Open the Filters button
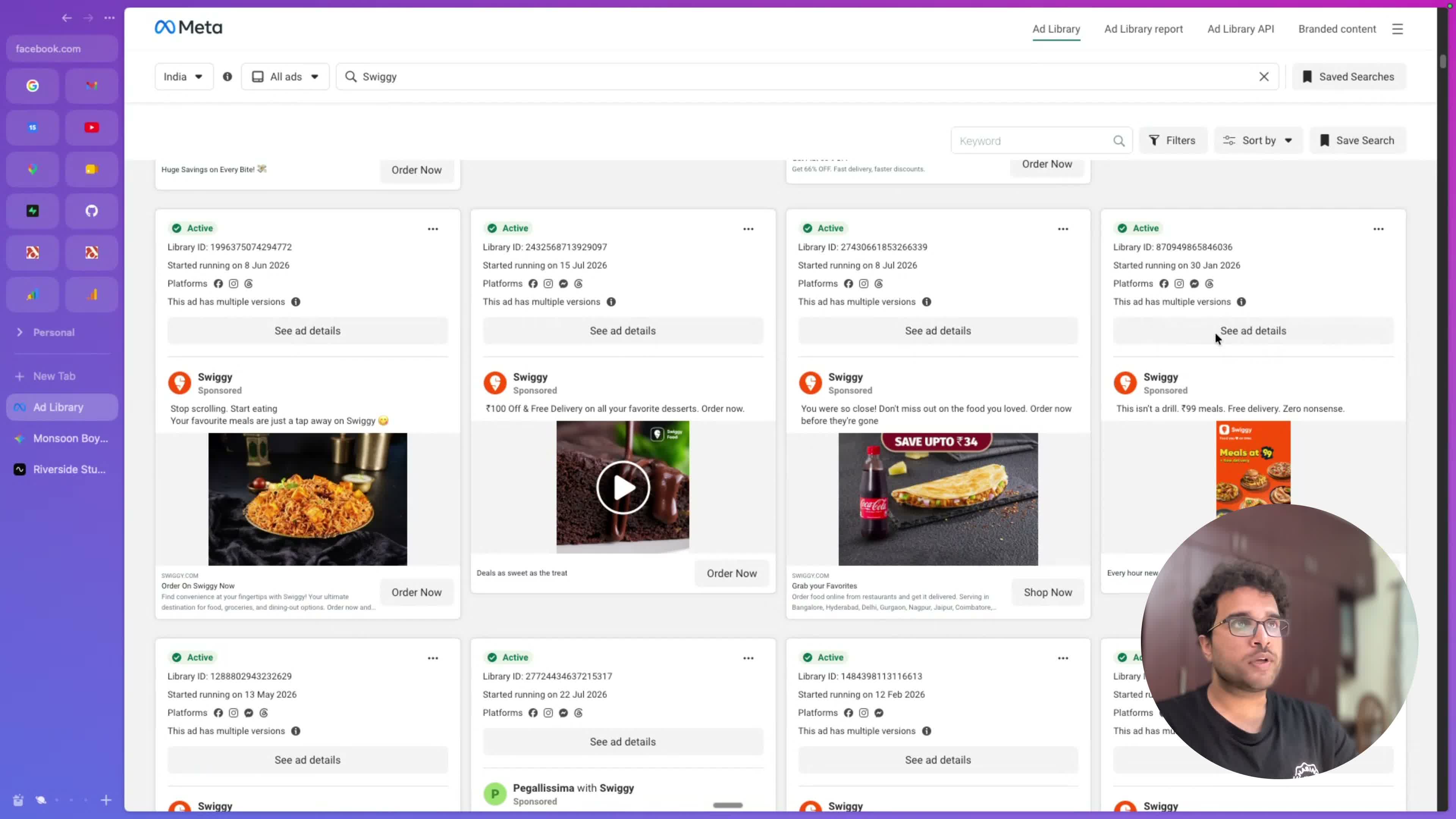The width and height of the screenshot is (1456, 819). pyautogui.click(x=1173, y=140)
